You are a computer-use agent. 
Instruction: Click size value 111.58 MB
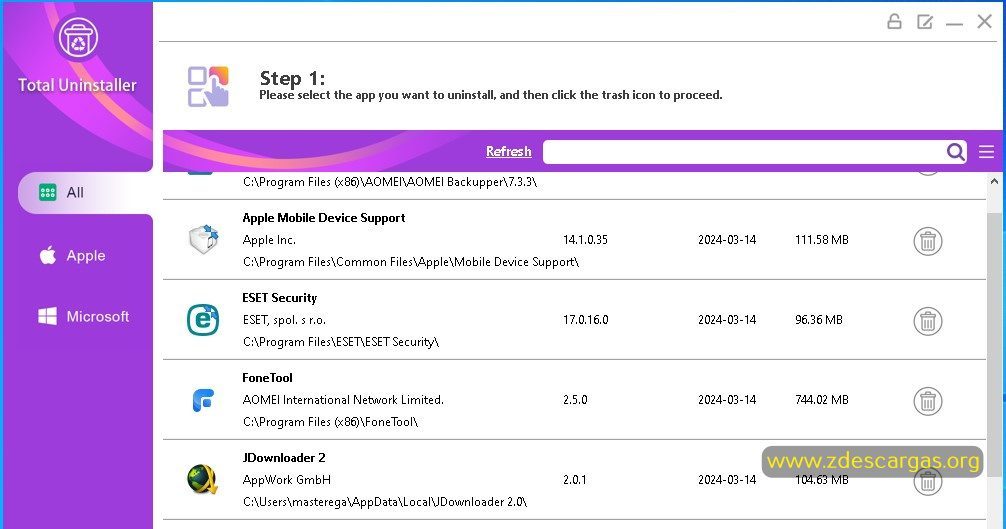coord(822,240)
